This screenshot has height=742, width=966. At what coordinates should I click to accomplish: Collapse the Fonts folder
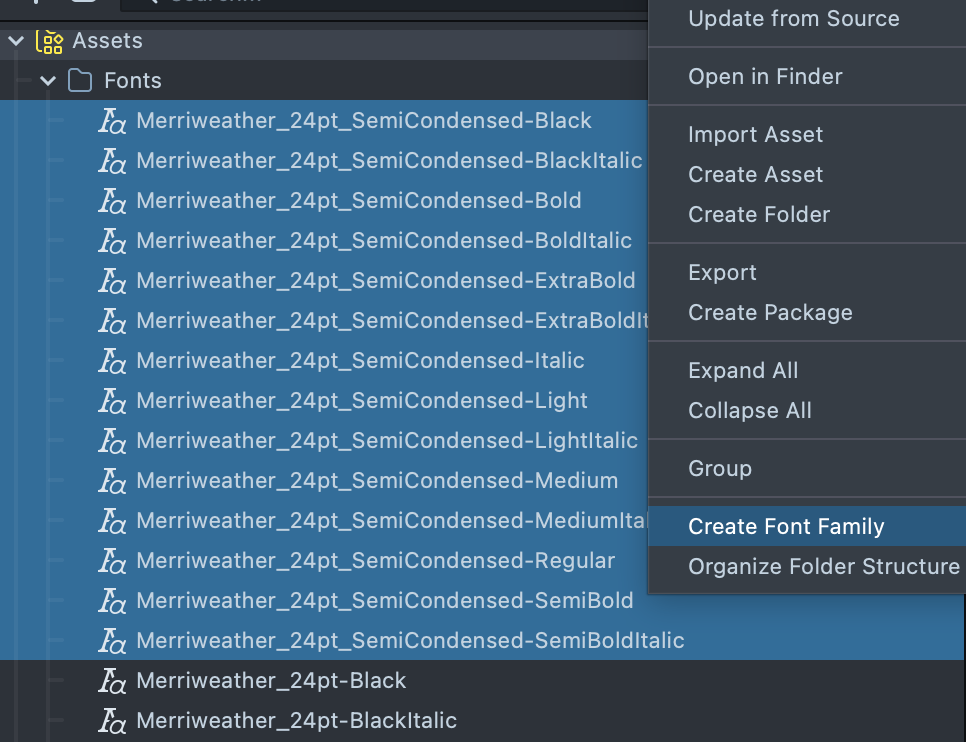pyautogui.click(x=47, y=81)
